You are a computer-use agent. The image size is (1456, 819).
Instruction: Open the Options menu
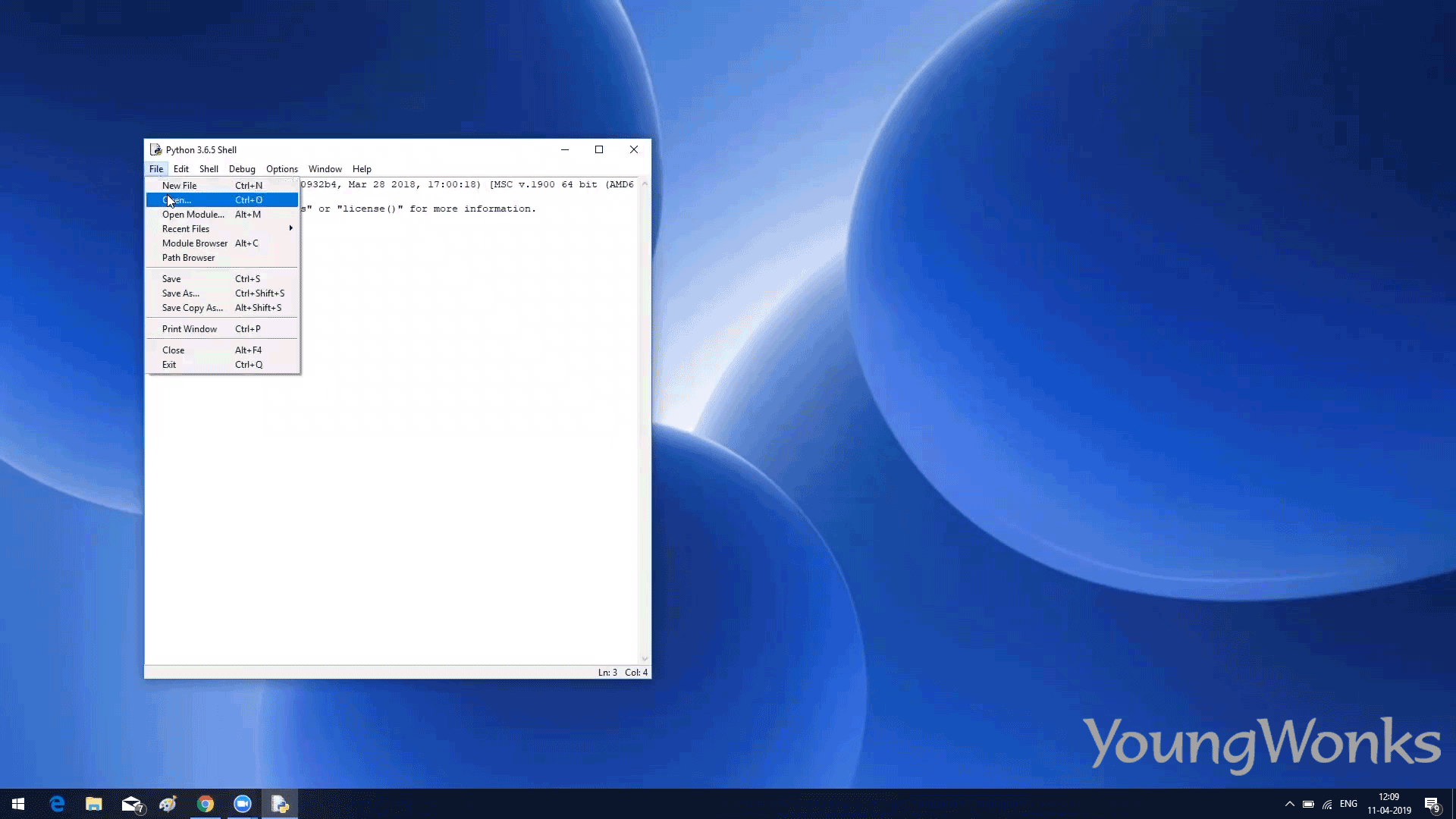pyautogui.click(x=282, y=169)
